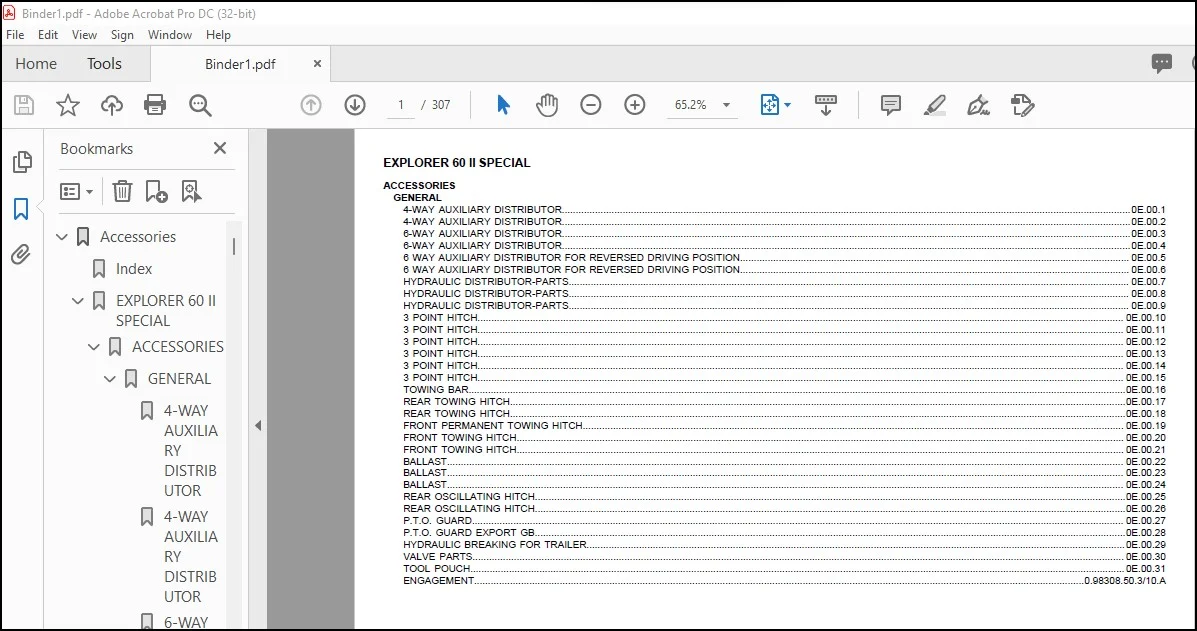The image size is (1197, 631).
Task: Click the star bookmark-favorite icon
Action: (68, 105)
